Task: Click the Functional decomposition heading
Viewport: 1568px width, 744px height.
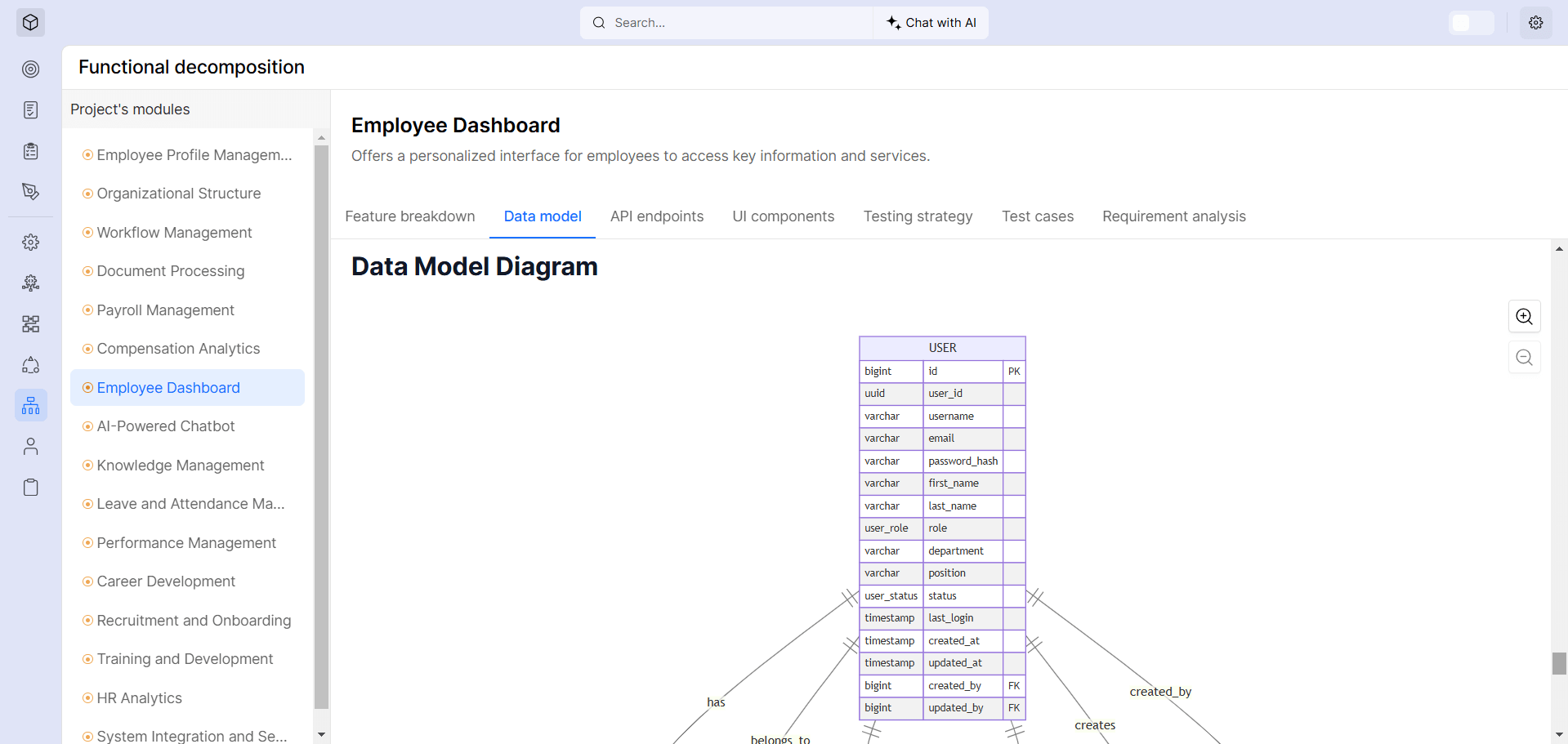Action: click(x=191, y=67)
